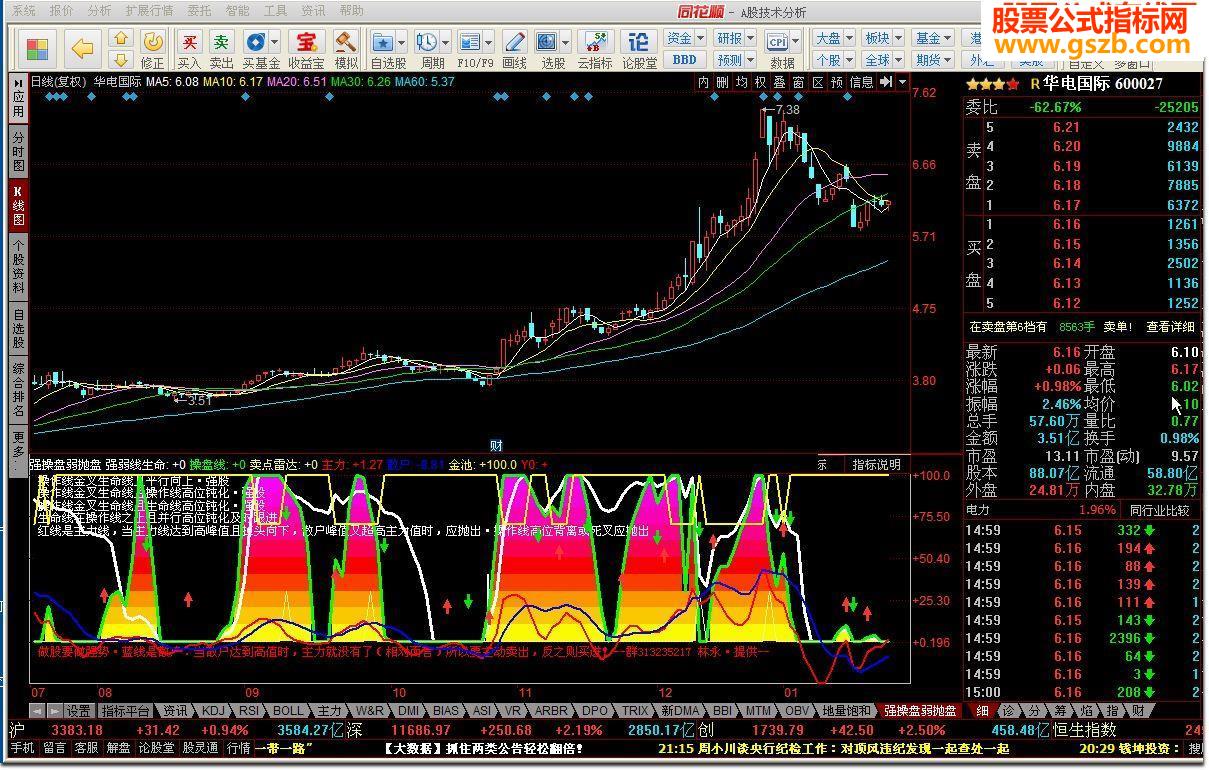Click the BBD button
Viewport: 1209px width, 770px height.
685,60
